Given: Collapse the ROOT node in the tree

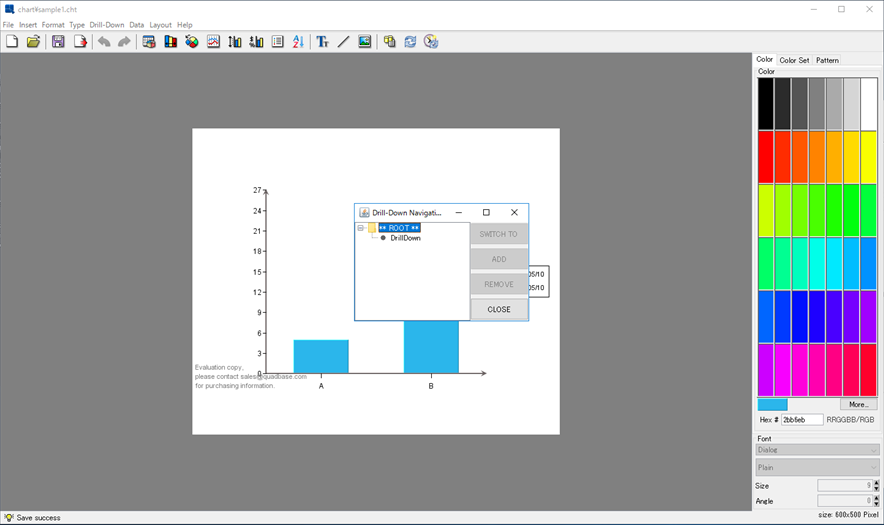Looking at the screenshot, I should click(361, 228).
